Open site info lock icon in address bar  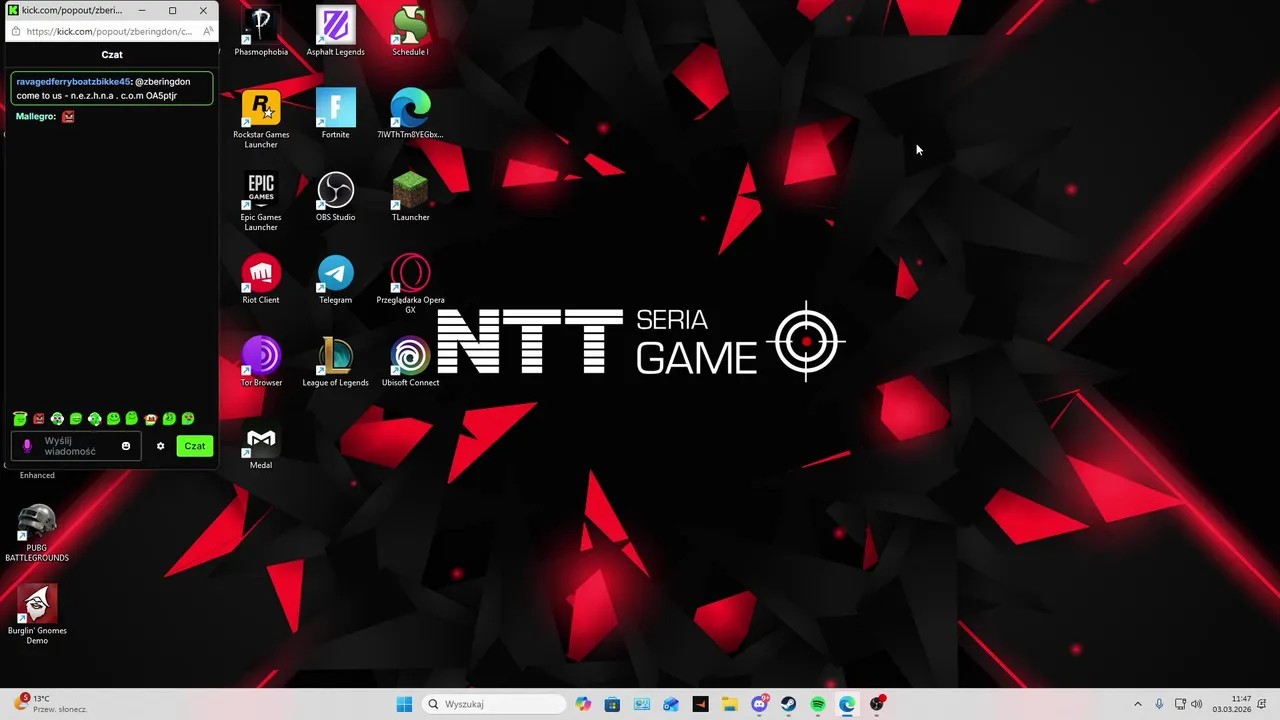16,31
